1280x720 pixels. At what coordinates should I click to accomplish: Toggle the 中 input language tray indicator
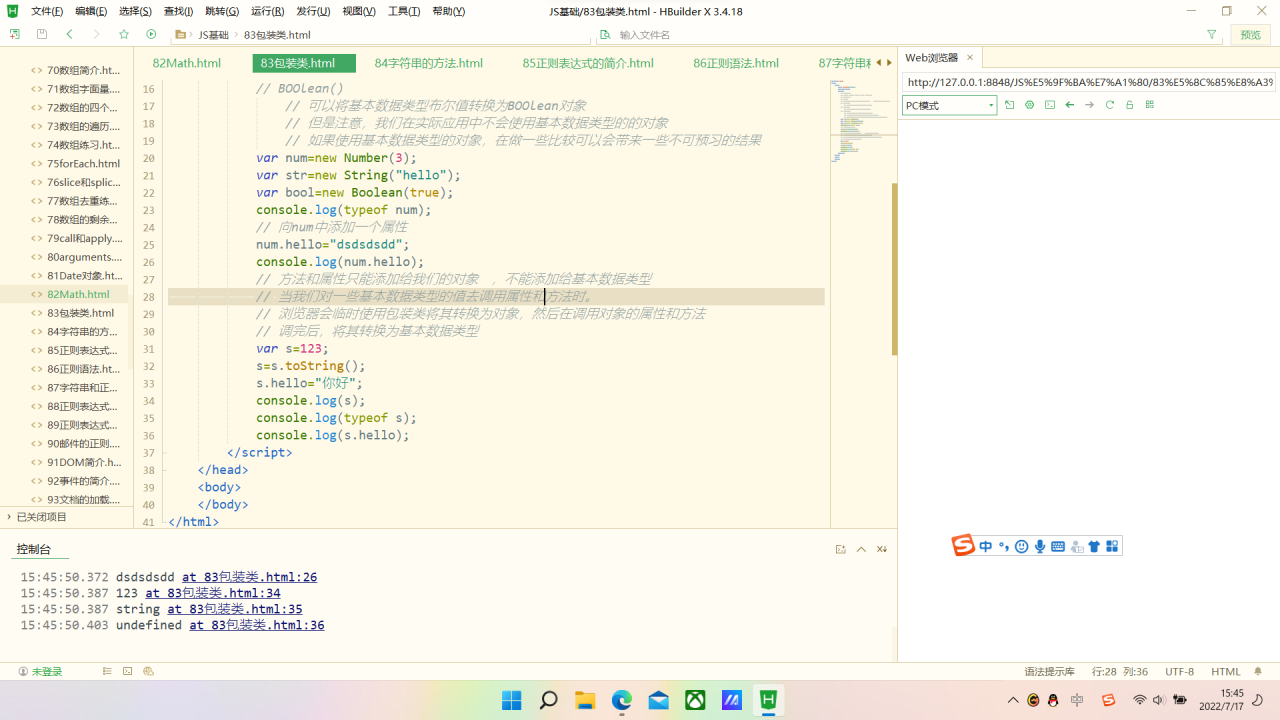tap(1077, 700)
